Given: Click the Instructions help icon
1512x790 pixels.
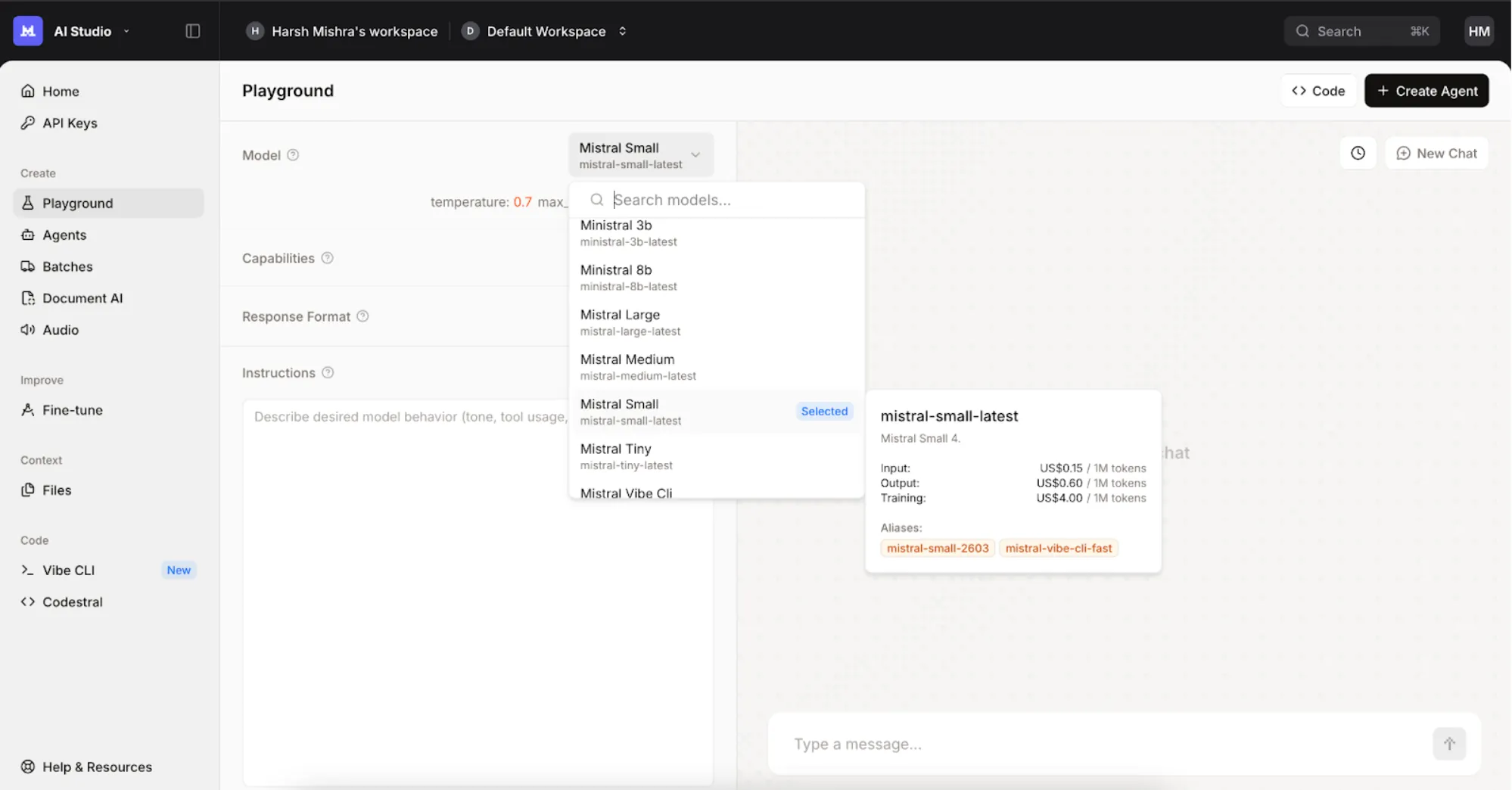Looking at the screenshot, I should click(x=328, y=373).
